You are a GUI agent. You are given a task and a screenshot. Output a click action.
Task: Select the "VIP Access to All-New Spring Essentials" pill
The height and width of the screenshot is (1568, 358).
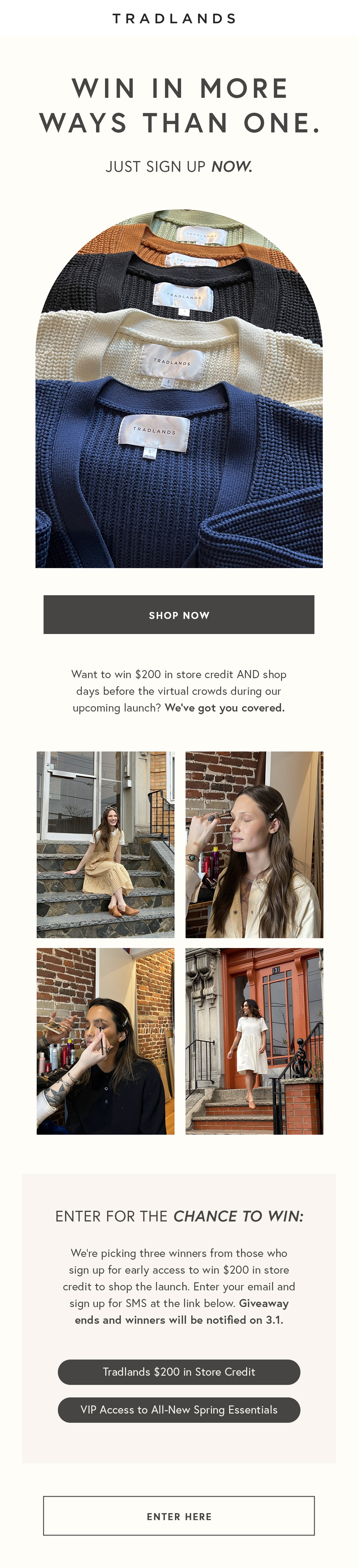click(x=179, y=1410)
